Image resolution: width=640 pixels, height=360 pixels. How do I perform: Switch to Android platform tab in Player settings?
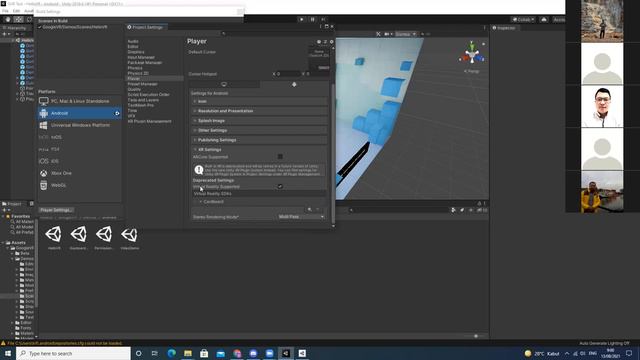294,84
